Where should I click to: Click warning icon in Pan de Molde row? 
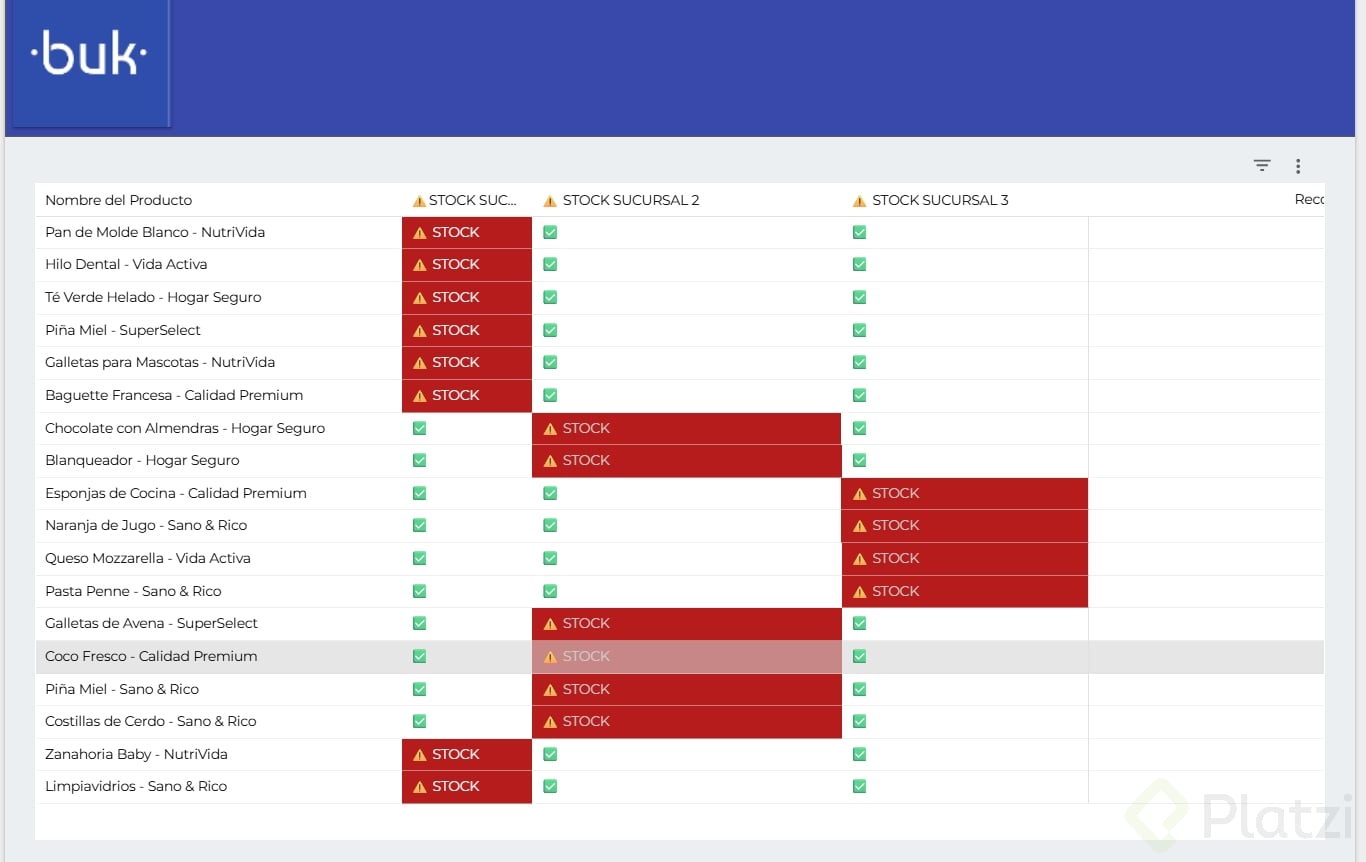[x=420, y=233]
